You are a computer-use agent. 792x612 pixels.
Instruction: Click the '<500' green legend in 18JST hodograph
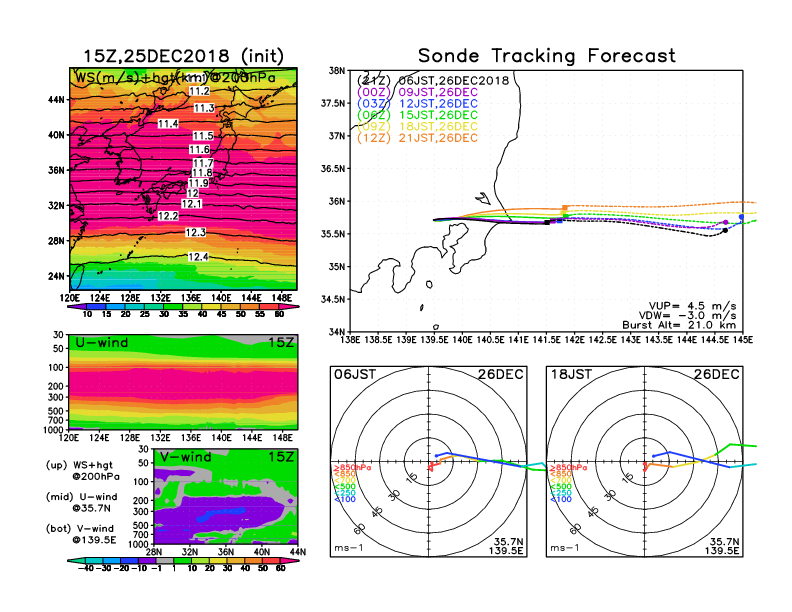click(561, 486)
